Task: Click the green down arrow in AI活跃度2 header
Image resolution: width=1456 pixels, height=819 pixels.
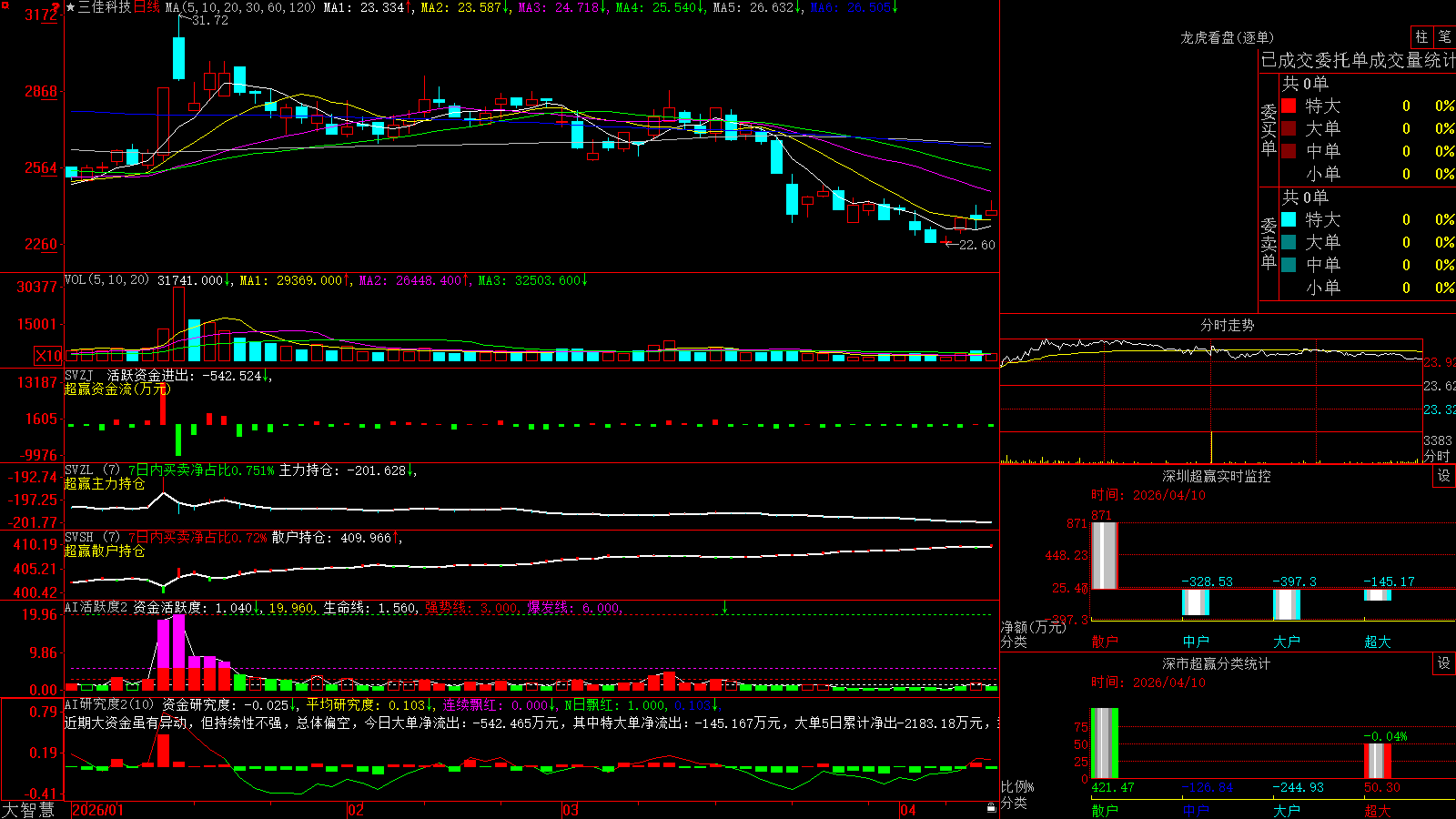Action: [725, 607]
